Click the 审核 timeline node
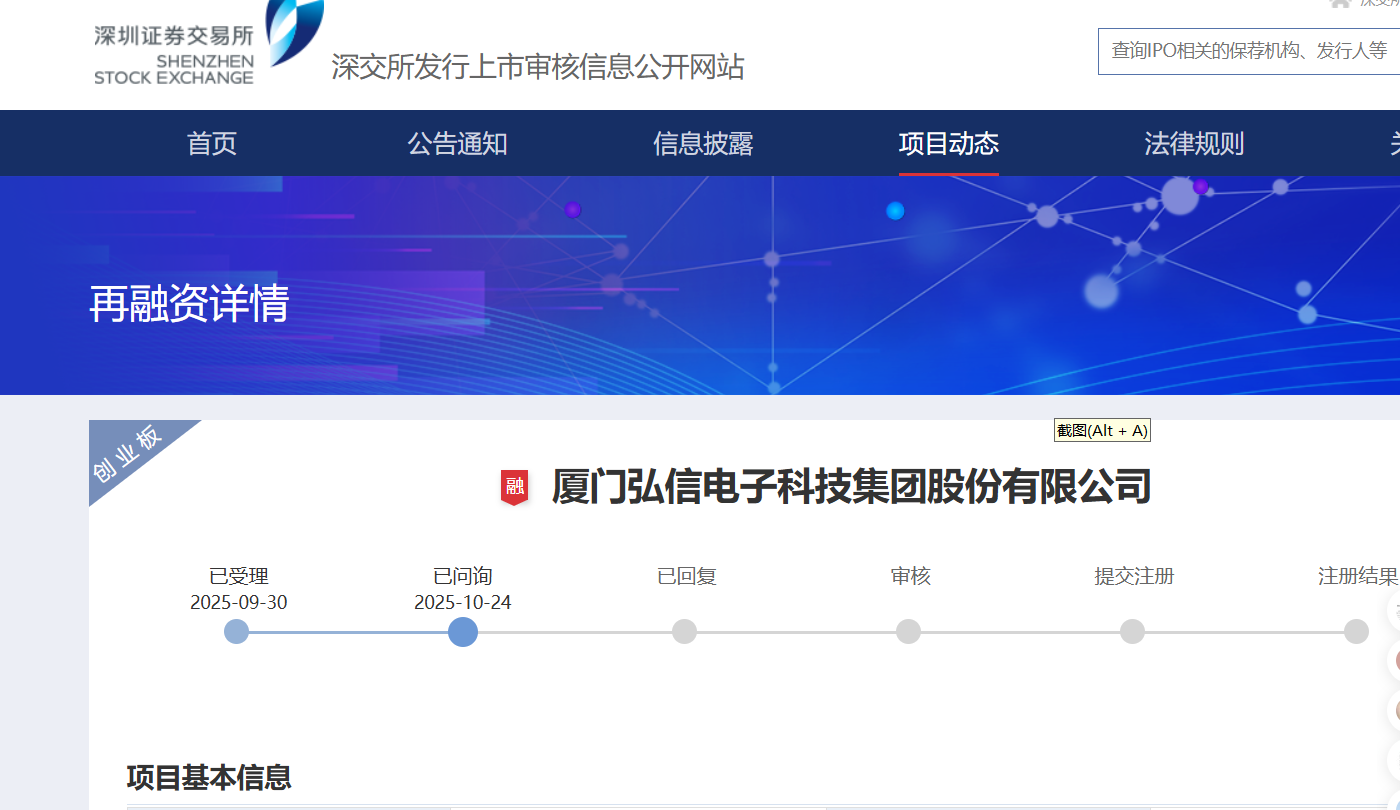 point(908,632)
